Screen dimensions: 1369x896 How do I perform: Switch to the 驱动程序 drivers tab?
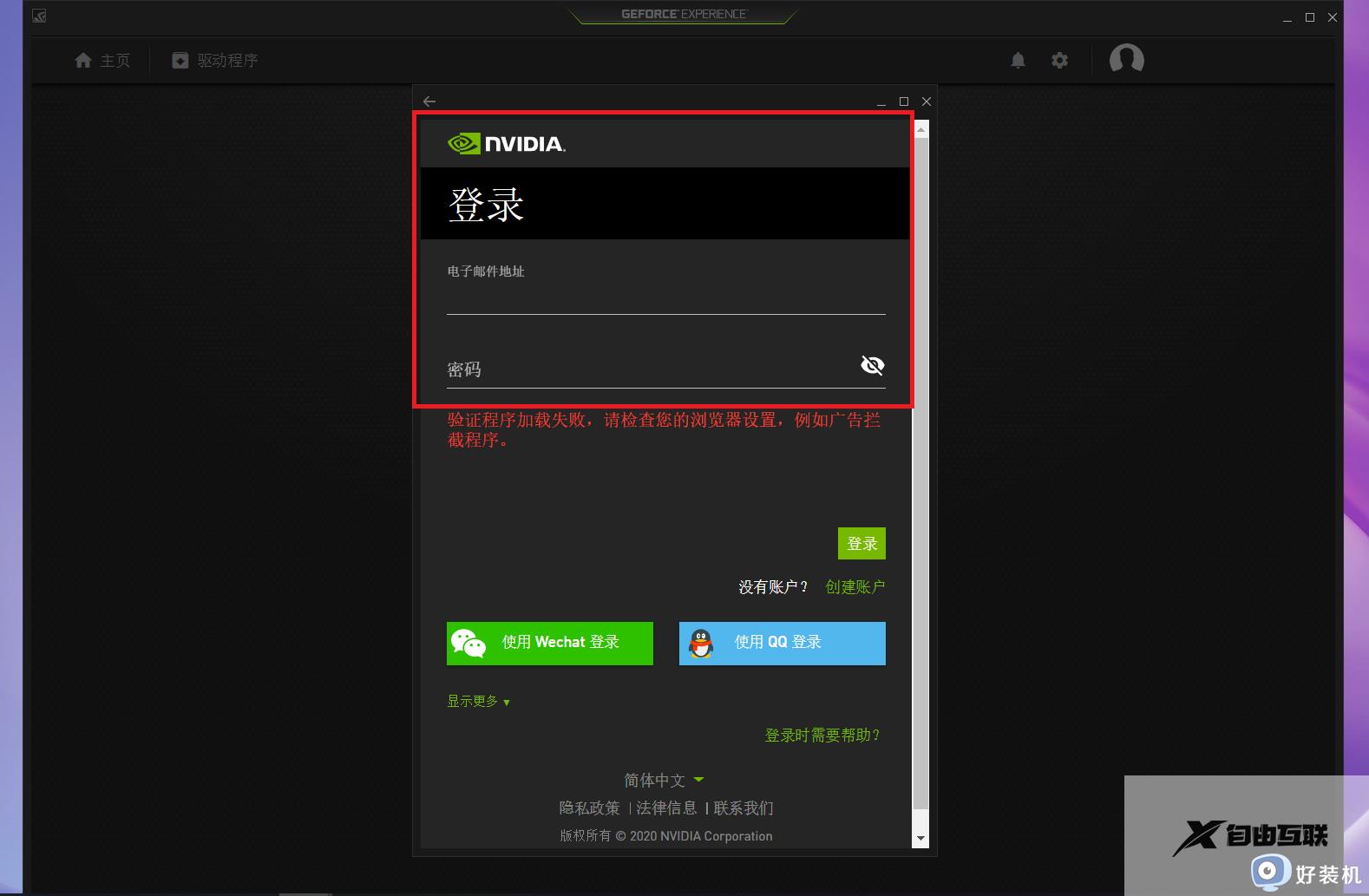[215, 61]
